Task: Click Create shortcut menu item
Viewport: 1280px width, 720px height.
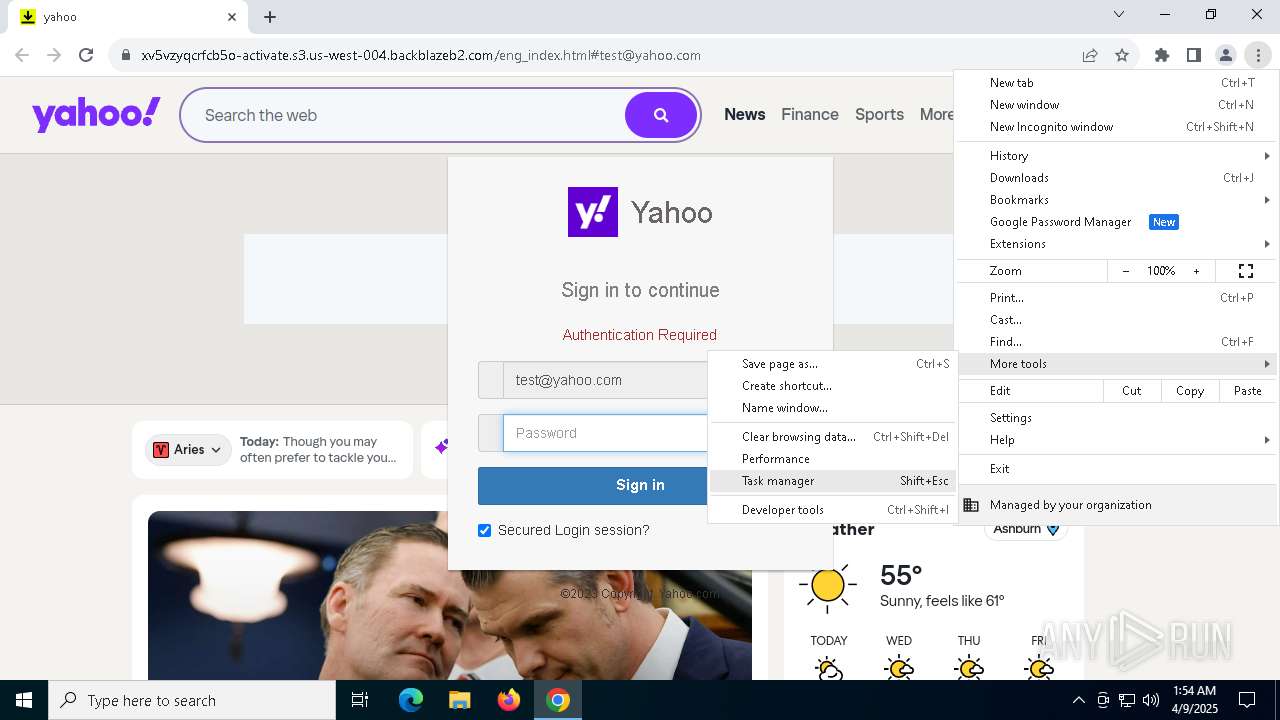Action: 832,386
